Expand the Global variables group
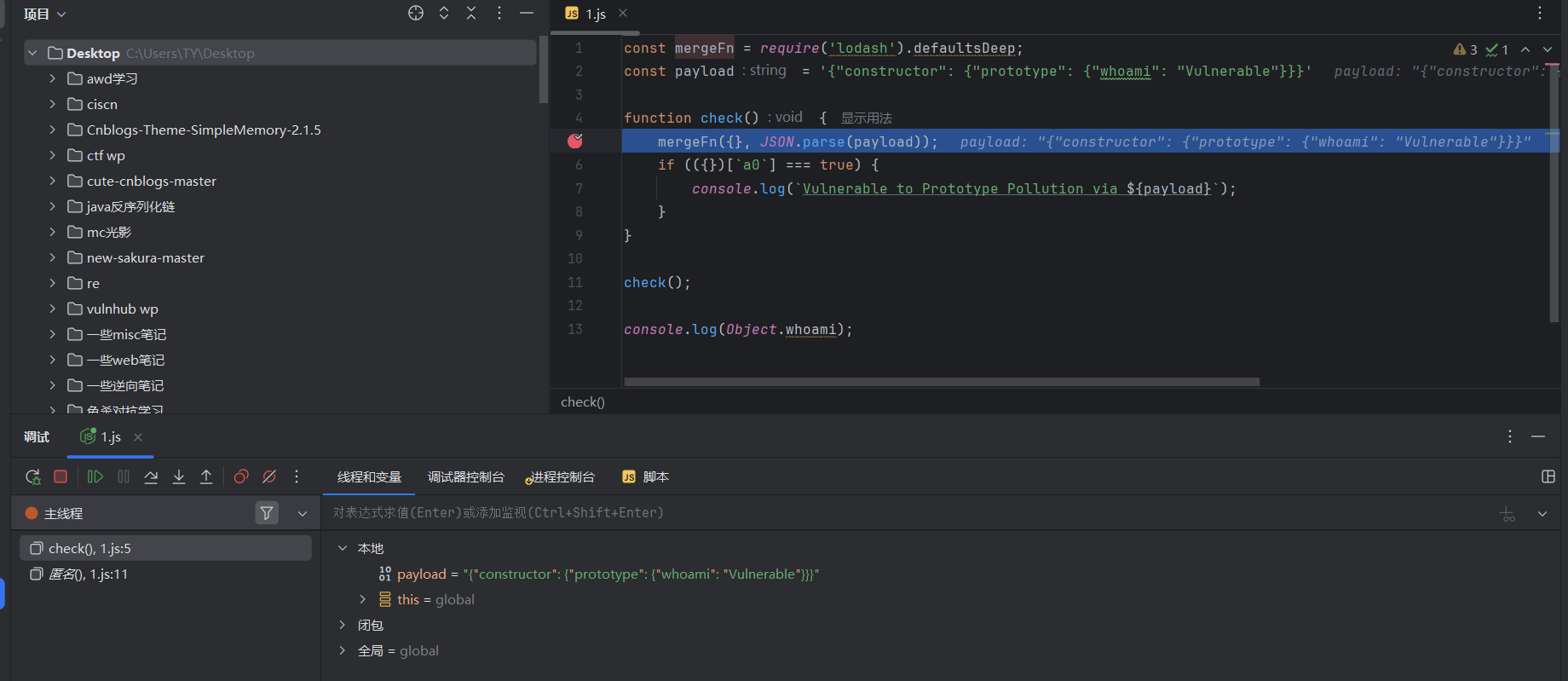 point(343,650)
